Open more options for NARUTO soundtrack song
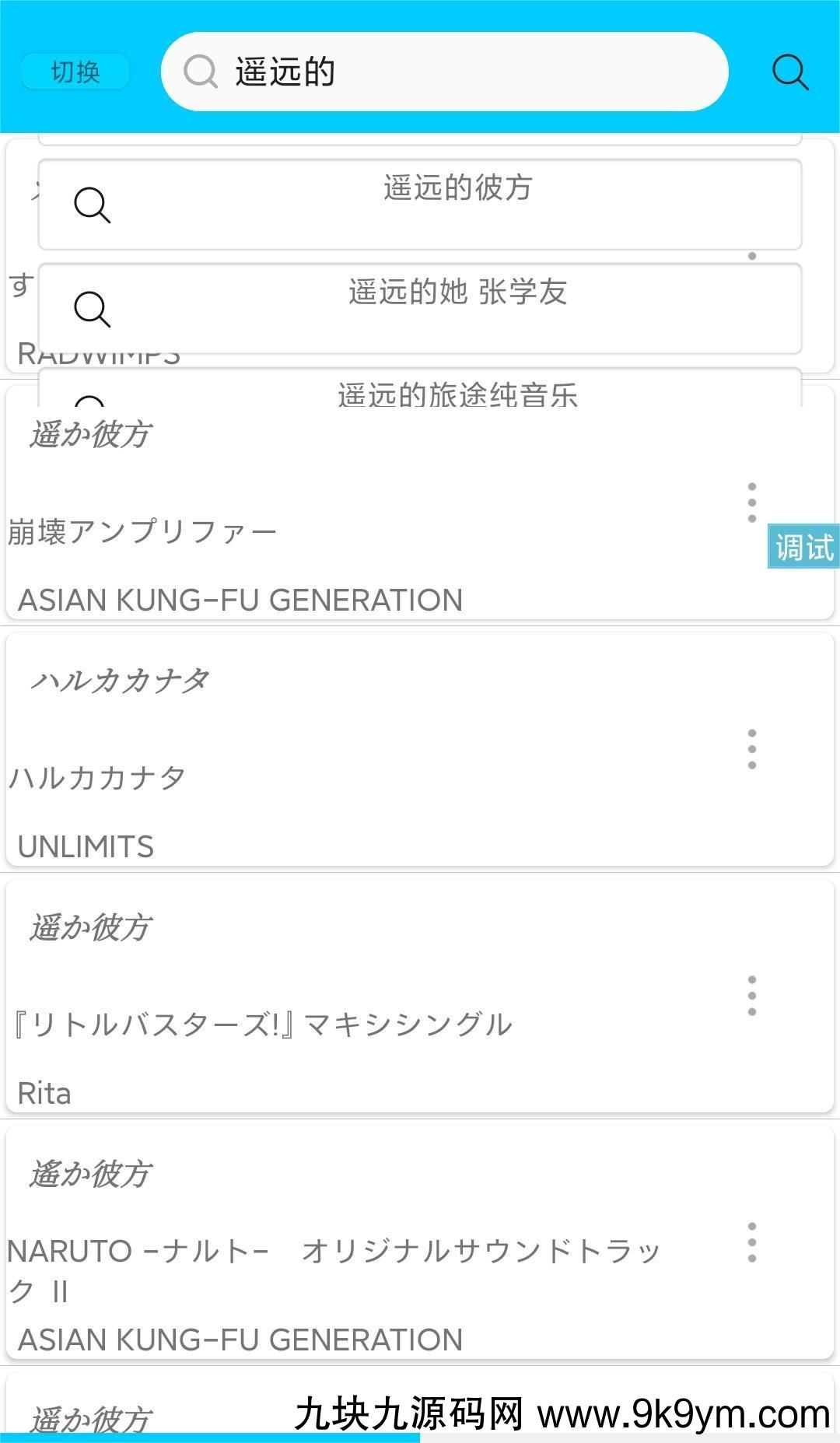Screen dimensions: 840x1443 [x=751, y=1242]
